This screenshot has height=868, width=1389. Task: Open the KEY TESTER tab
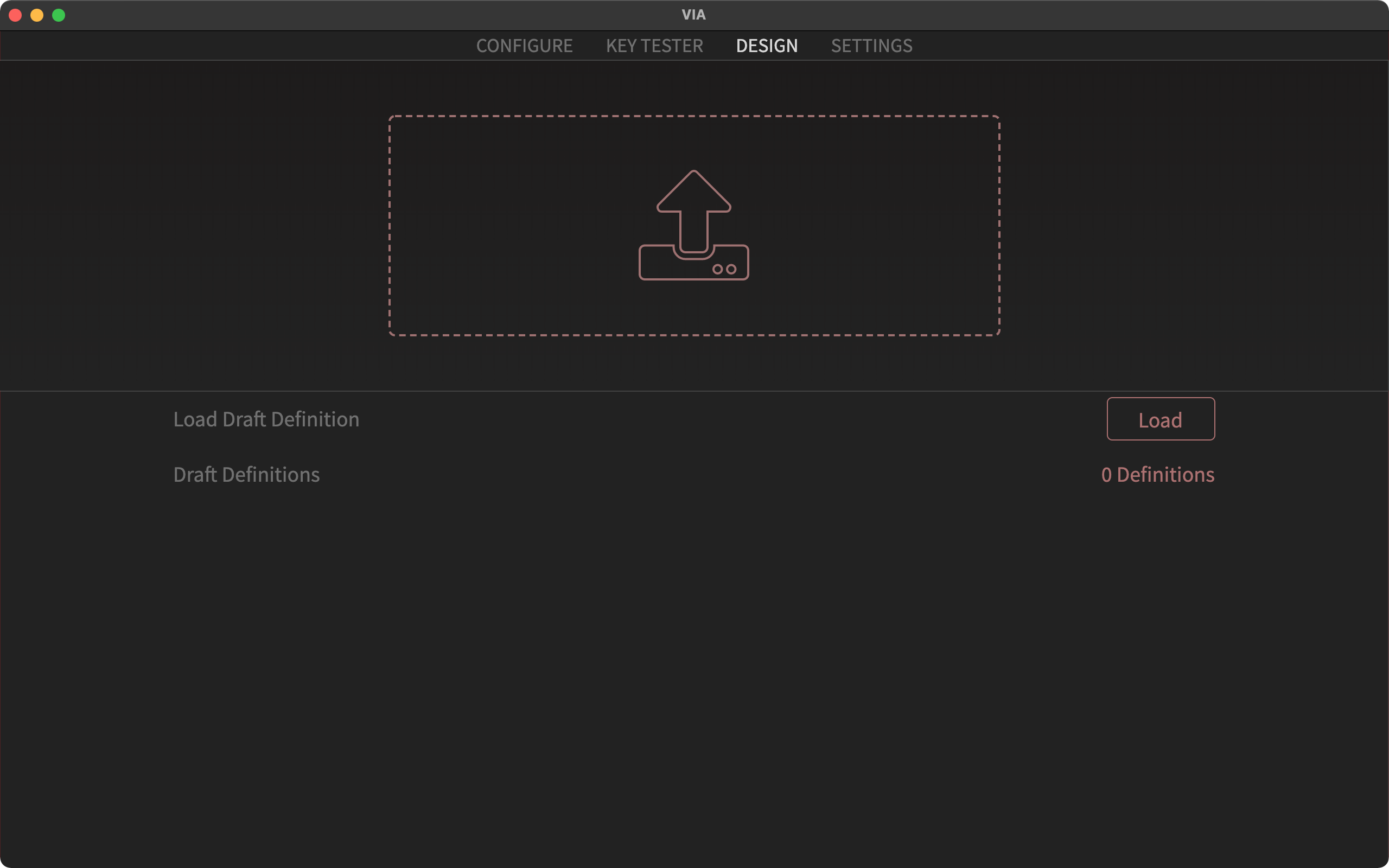654,46
